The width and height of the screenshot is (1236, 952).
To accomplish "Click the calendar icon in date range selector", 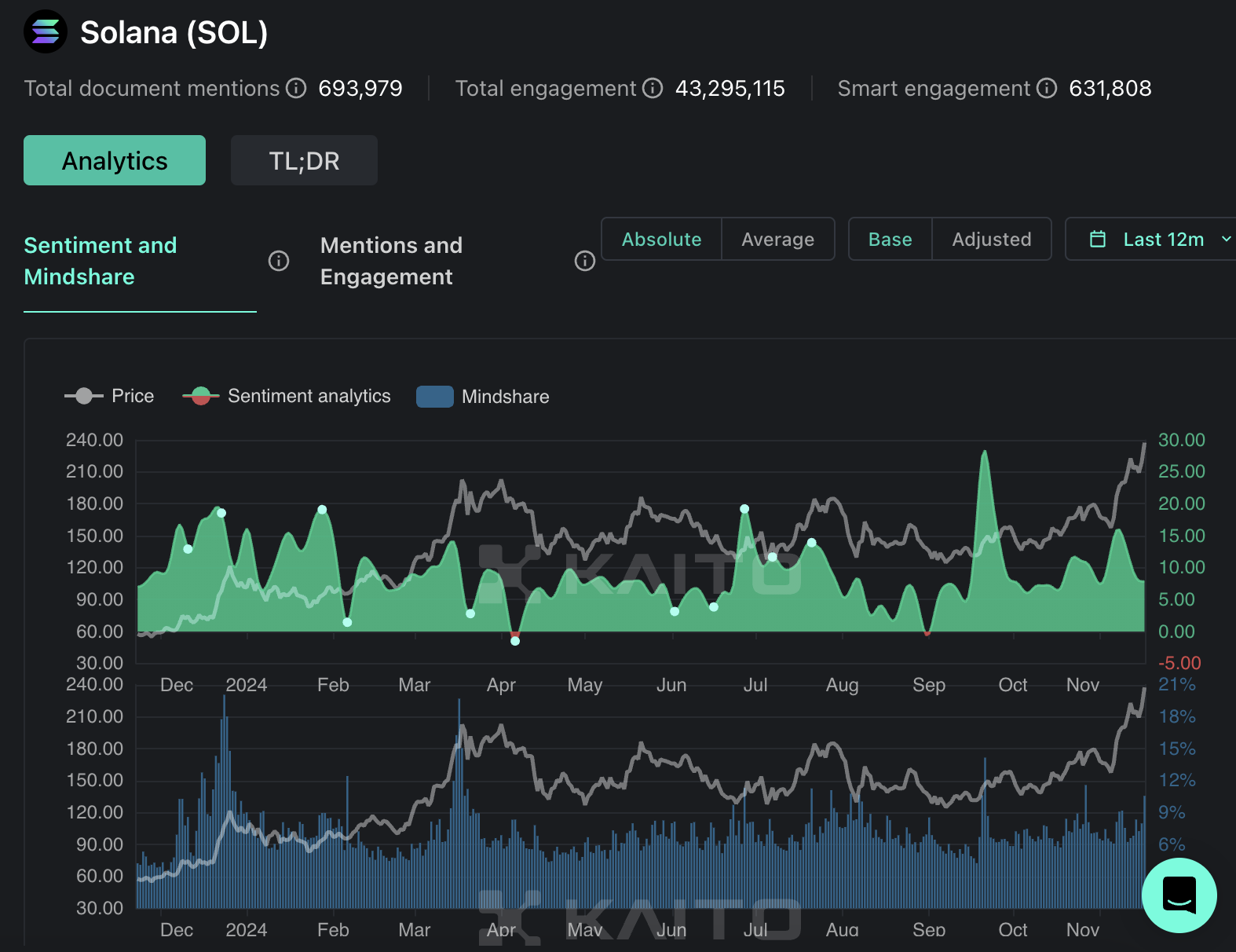I will click(x=1098, y=240).
